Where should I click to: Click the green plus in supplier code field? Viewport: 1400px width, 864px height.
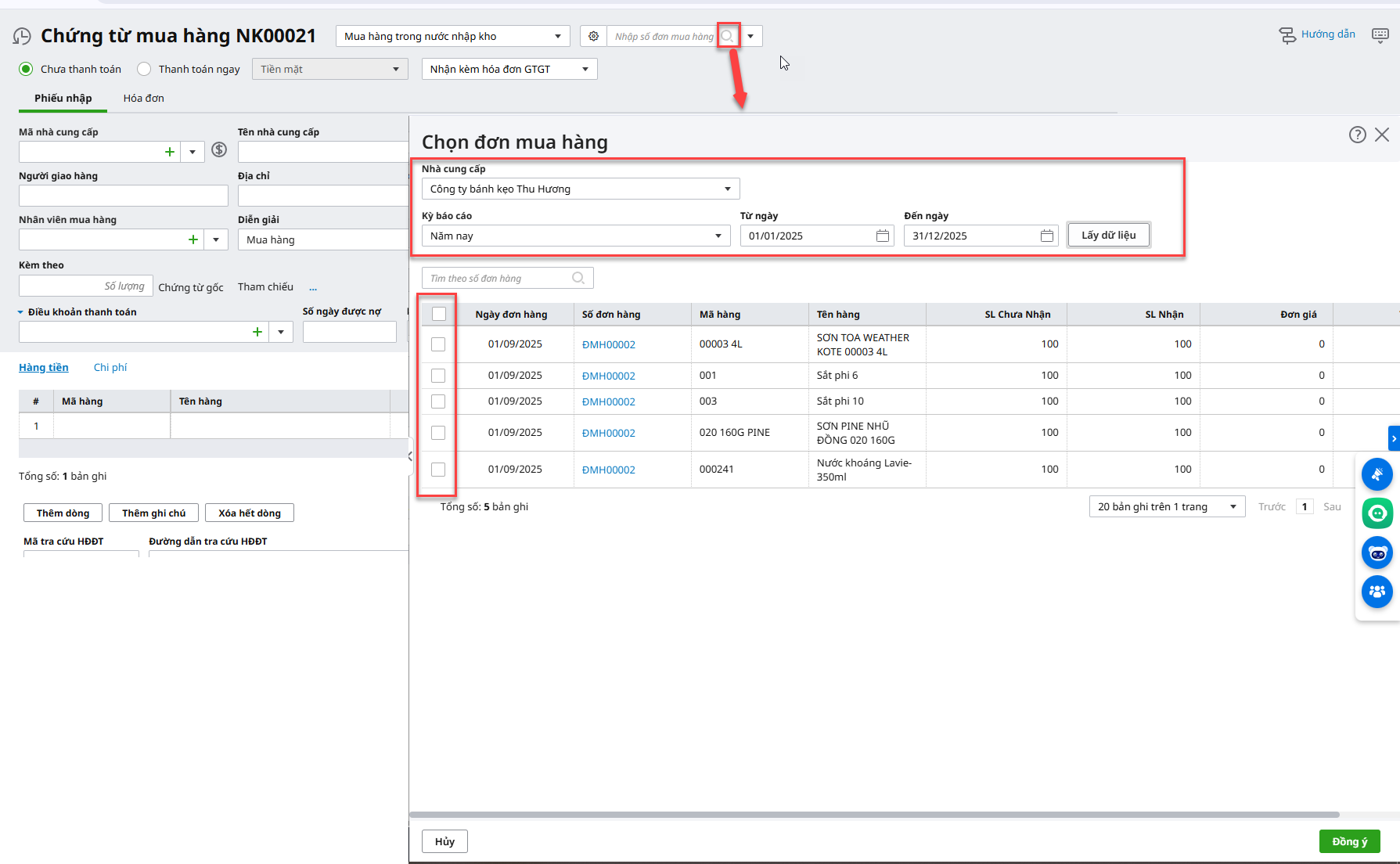170,152
